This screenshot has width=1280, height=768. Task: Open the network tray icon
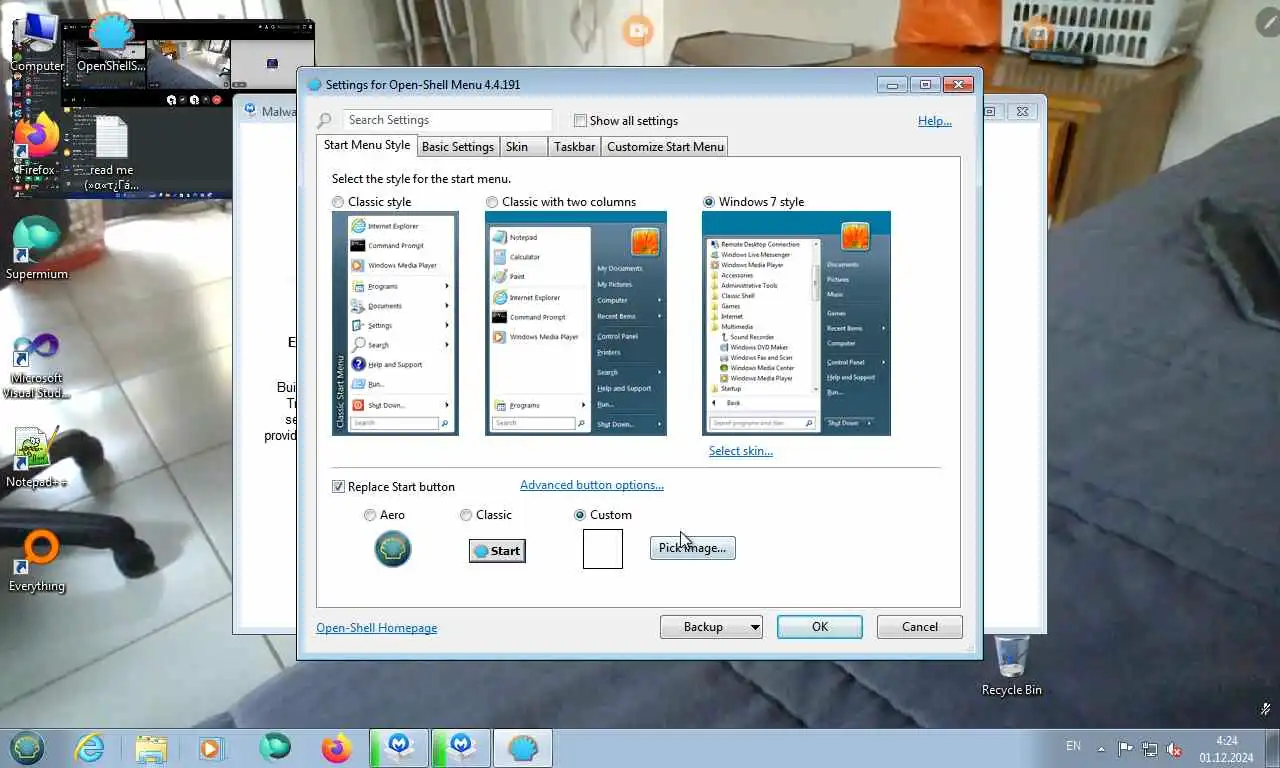[1150, 749]
